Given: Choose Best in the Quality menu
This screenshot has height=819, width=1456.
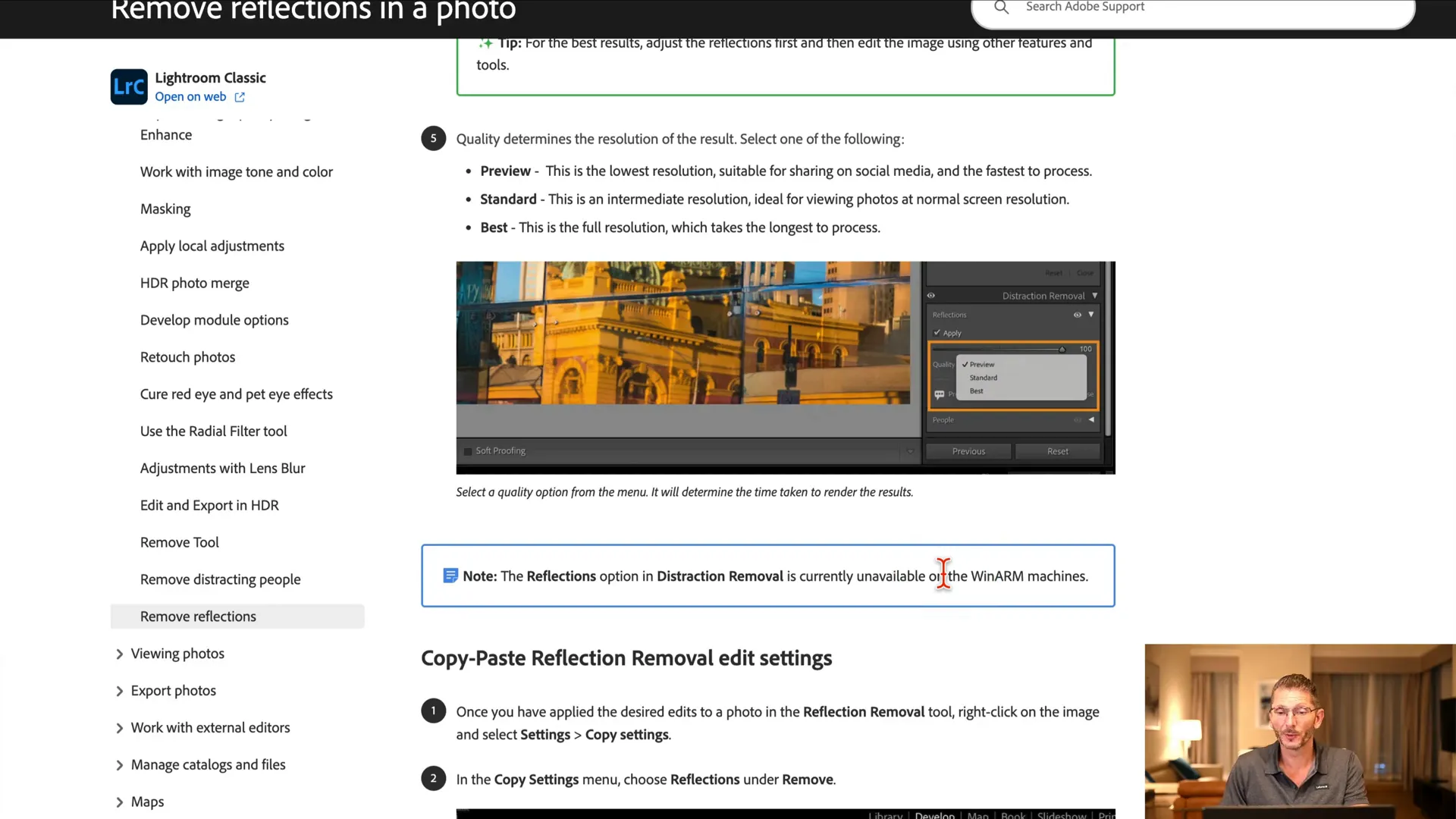Looking at the screenshot, I should (x=976, y=391).
